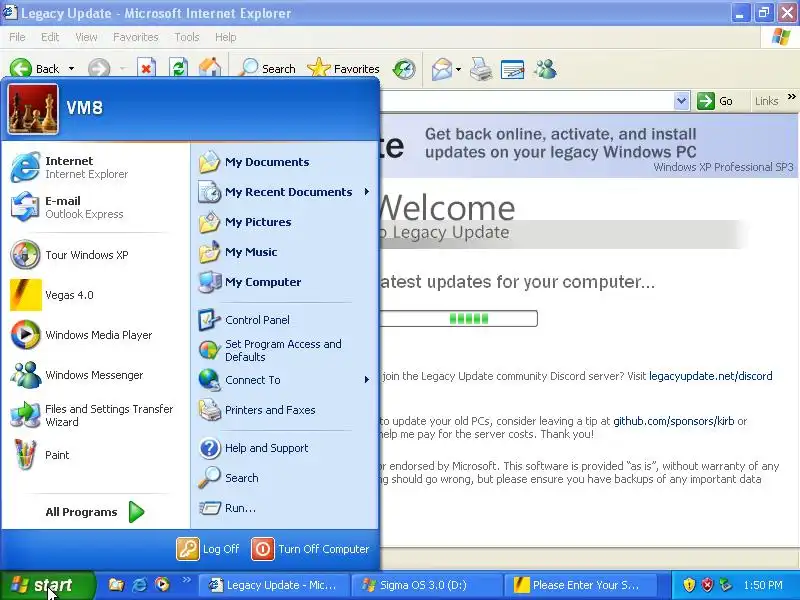Image resolution: width=800 pixels, height=600 pixels.
Task: Switch to Sigma OS 3.0 (D:) taskbar button
Action: (x=427, y=585)
